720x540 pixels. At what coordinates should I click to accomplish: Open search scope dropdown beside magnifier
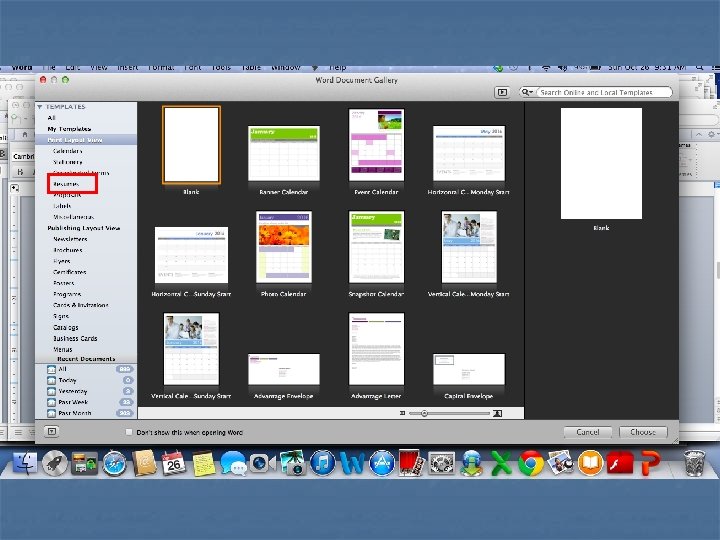527,92
